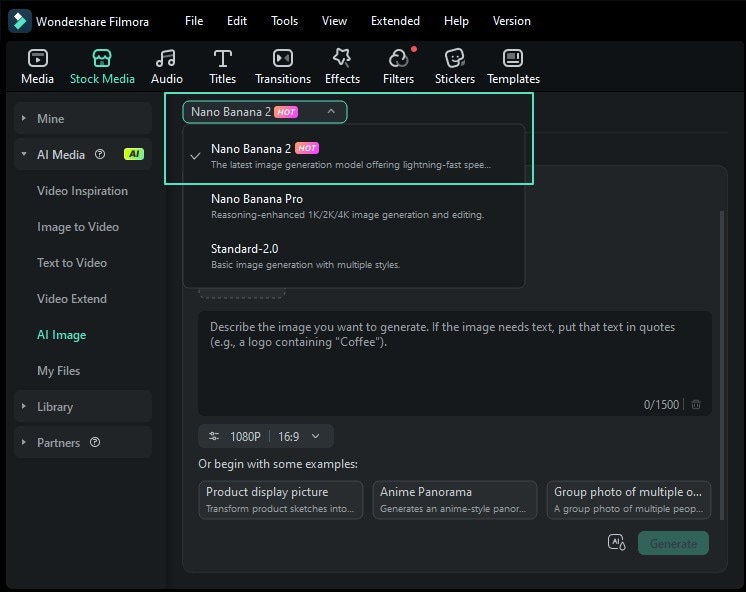Open Video Inspiration in sidebar

[82, 191]
